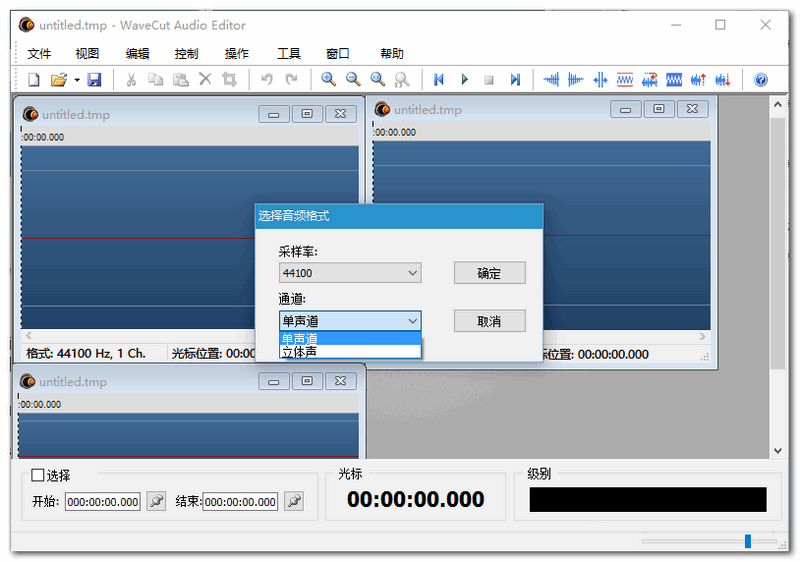Click the 结束 time input field
The width and height of the screenshot is (800, 562).
240,502
